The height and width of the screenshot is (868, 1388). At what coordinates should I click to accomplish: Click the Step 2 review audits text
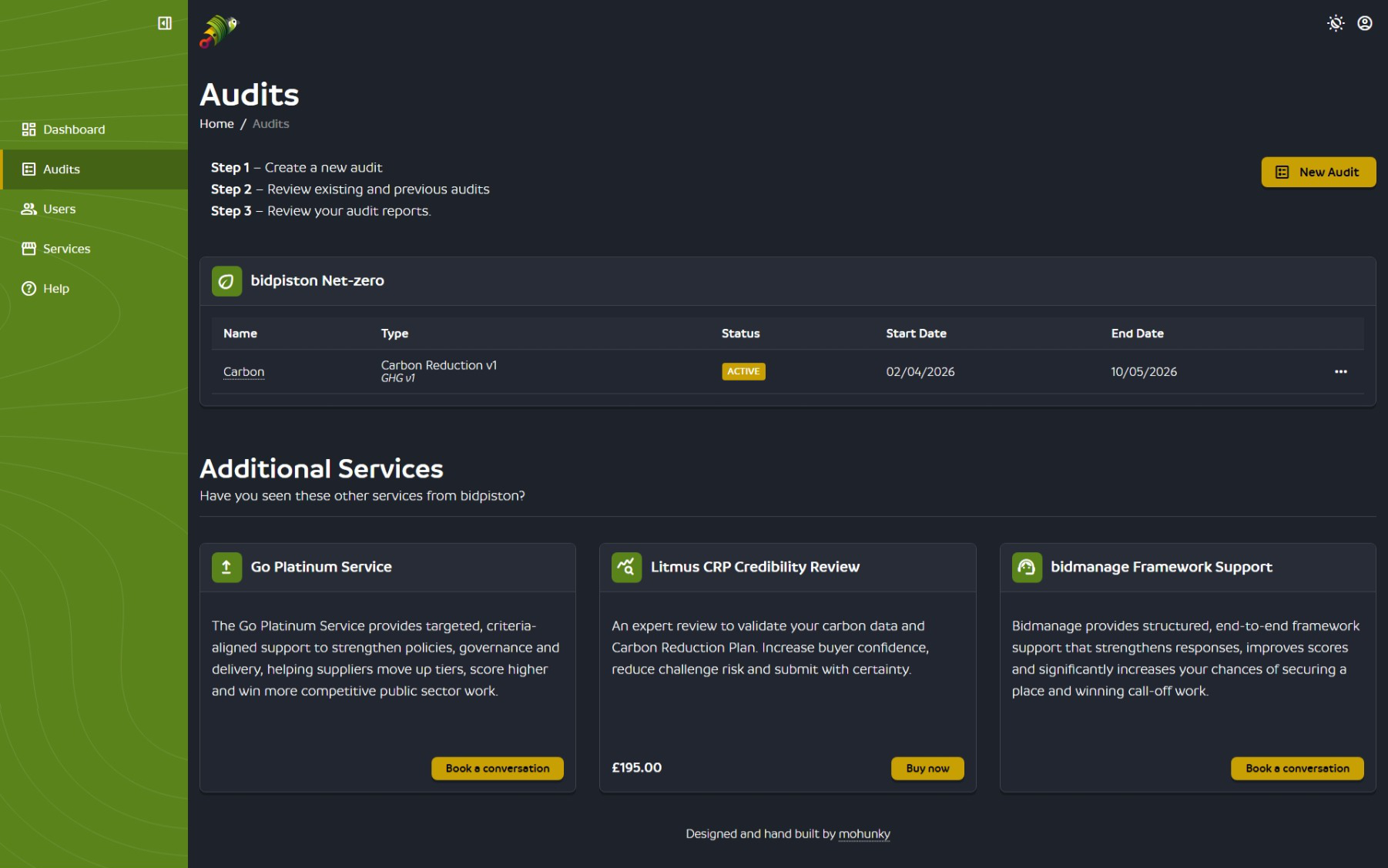coord(350,189)
